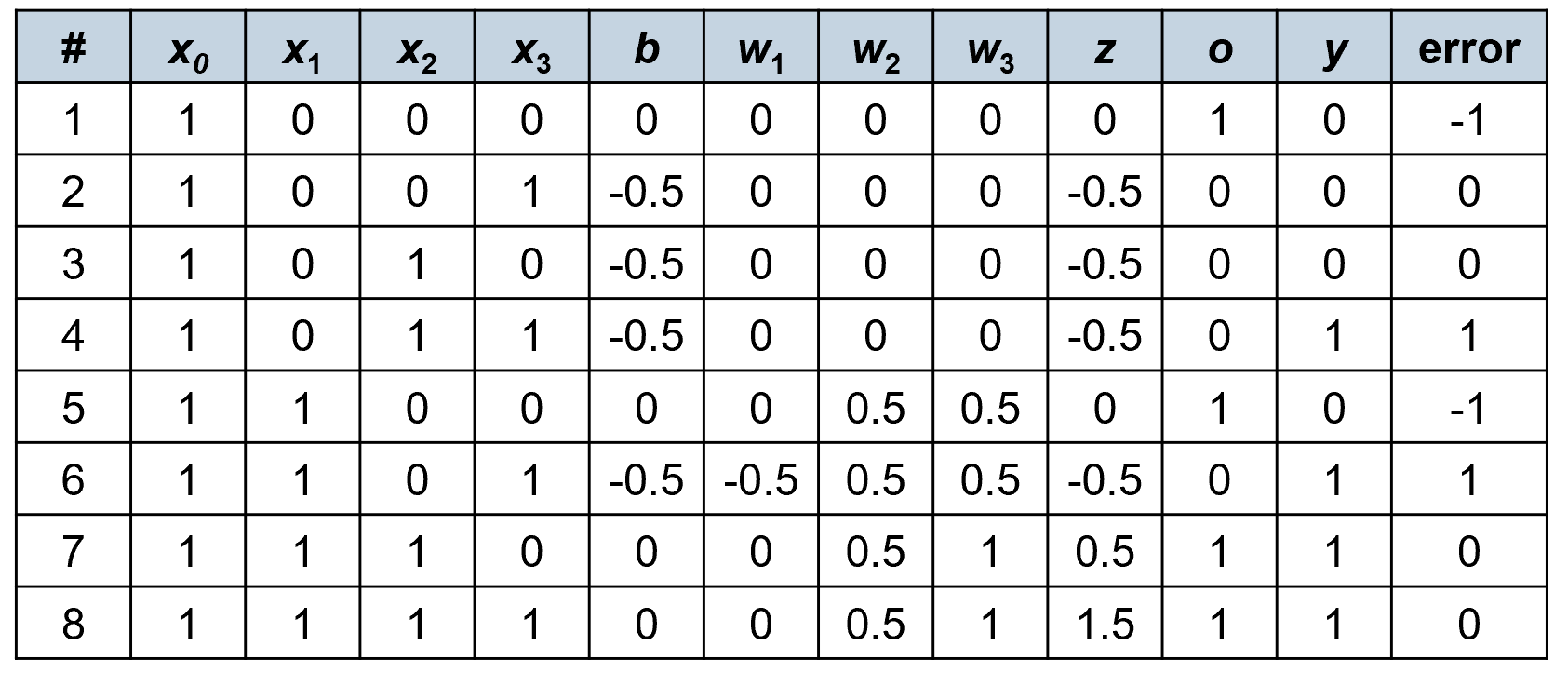This screenshot has width=1568, height=673.
Task: Click the 'error' column header
Action: [1467, 50]
